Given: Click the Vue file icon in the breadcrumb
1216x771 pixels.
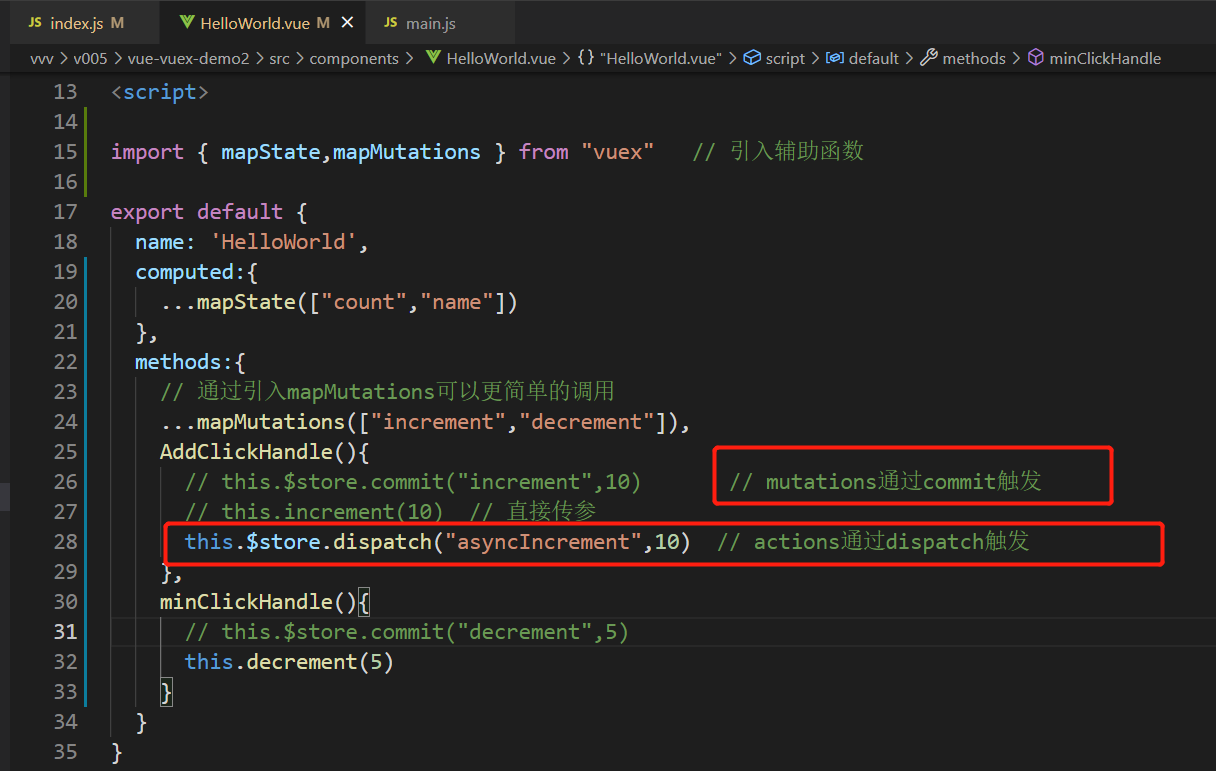Looking at the screenshot, I should coord(433,58).
